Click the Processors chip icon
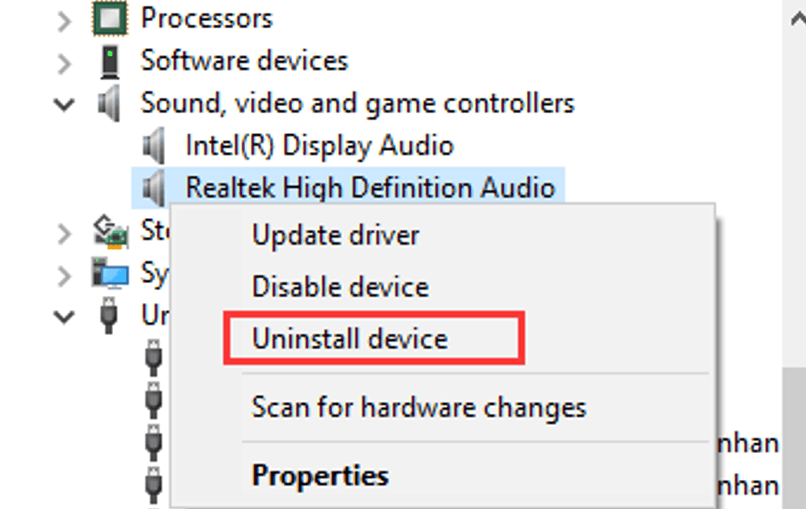806x509 pixels. 109,19
